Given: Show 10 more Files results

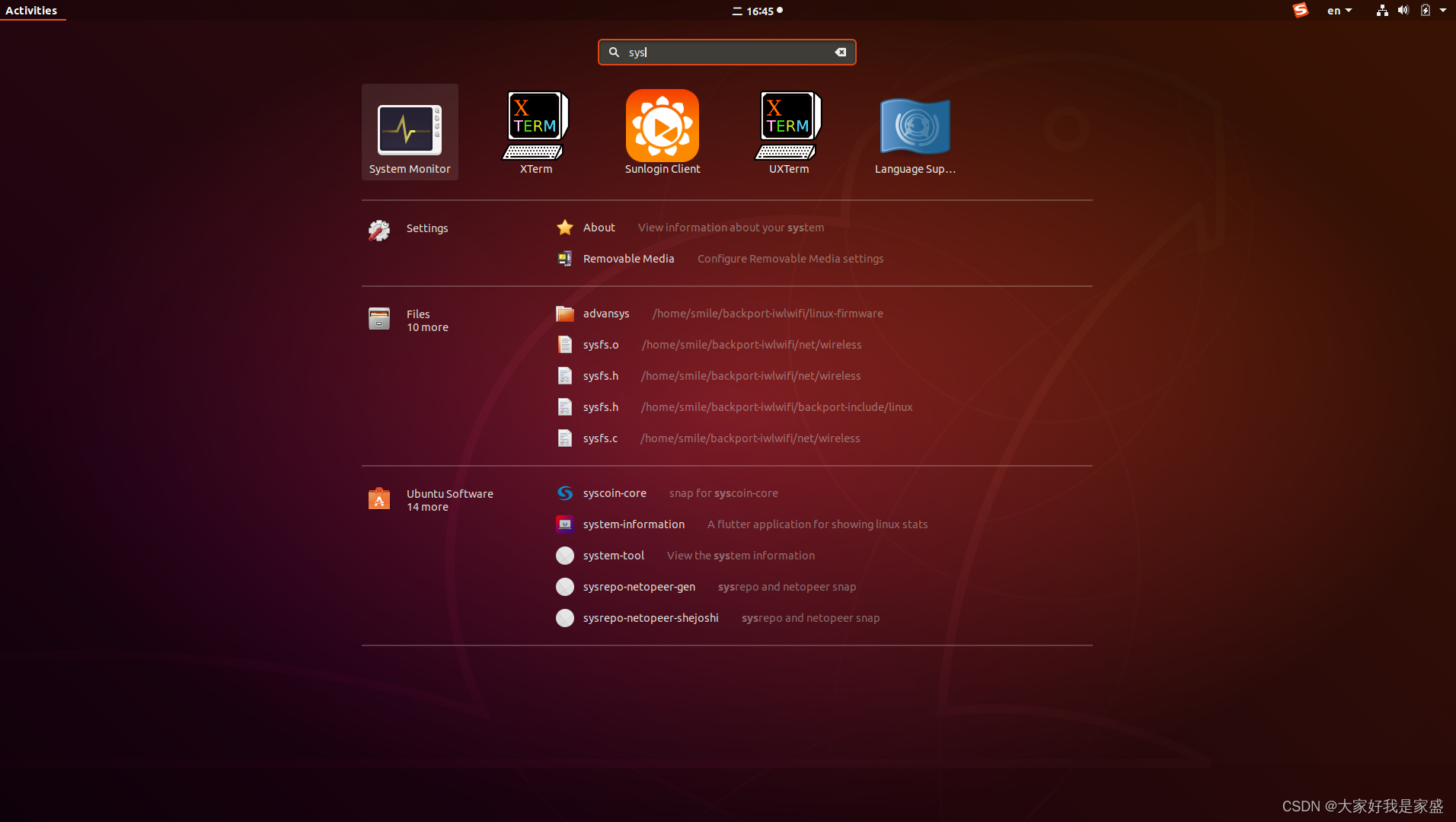Looking at the screenshot, I should pos(427,327).
